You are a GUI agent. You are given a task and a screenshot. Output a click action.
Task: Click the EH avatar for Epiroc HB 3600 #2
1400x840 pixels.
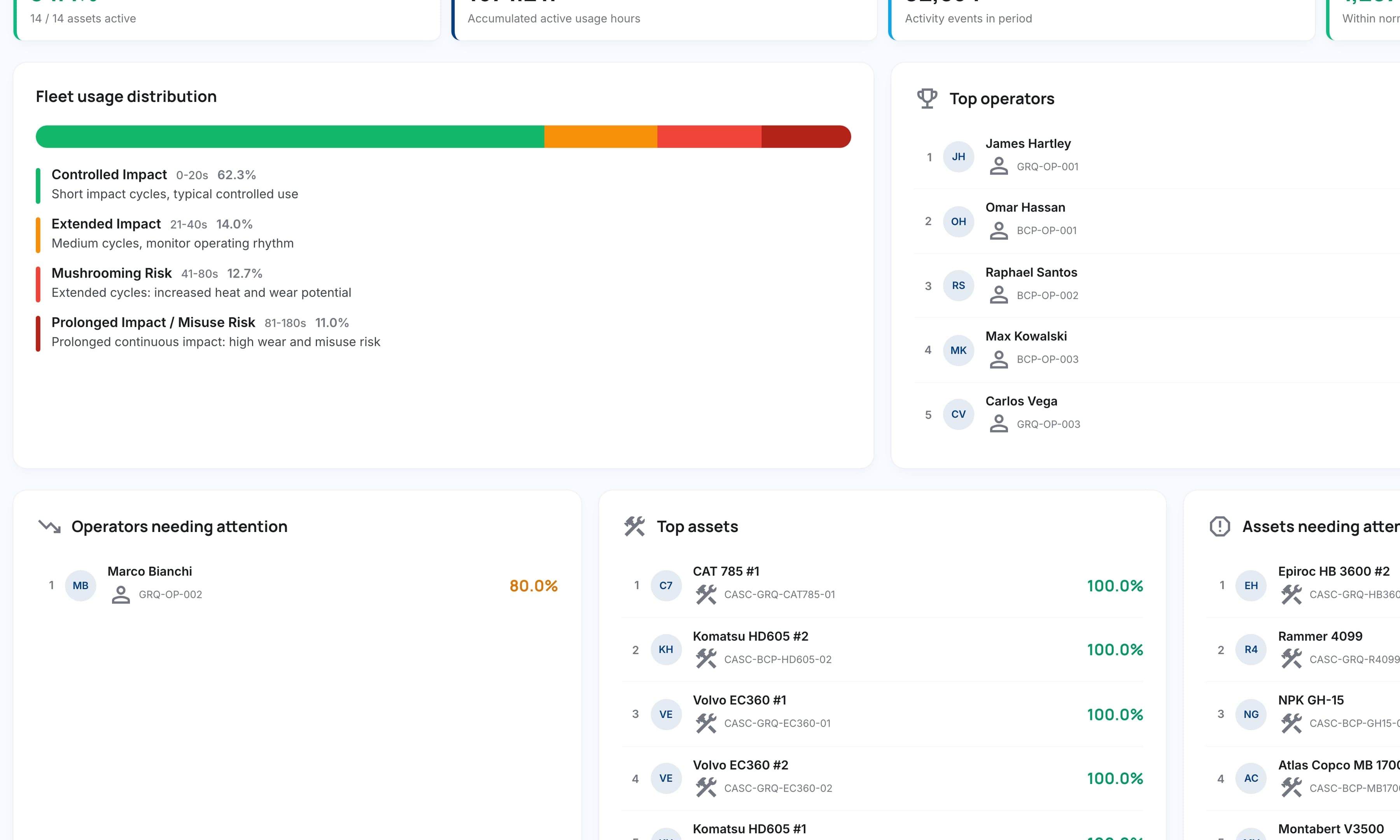coord(1251,585)
